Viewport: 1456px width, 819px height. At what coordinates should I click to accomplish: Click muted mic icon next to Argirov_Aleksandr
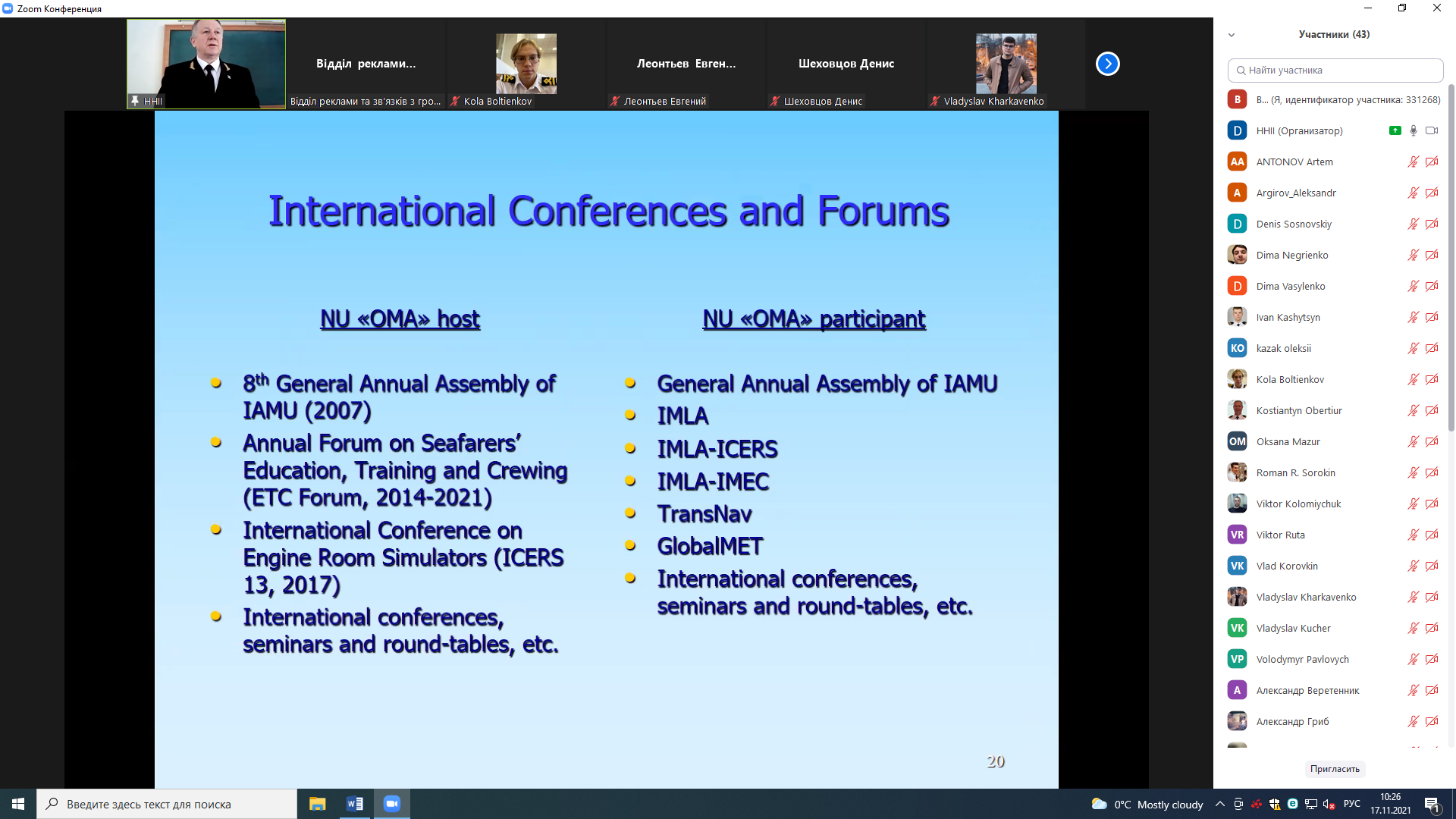1414,193
